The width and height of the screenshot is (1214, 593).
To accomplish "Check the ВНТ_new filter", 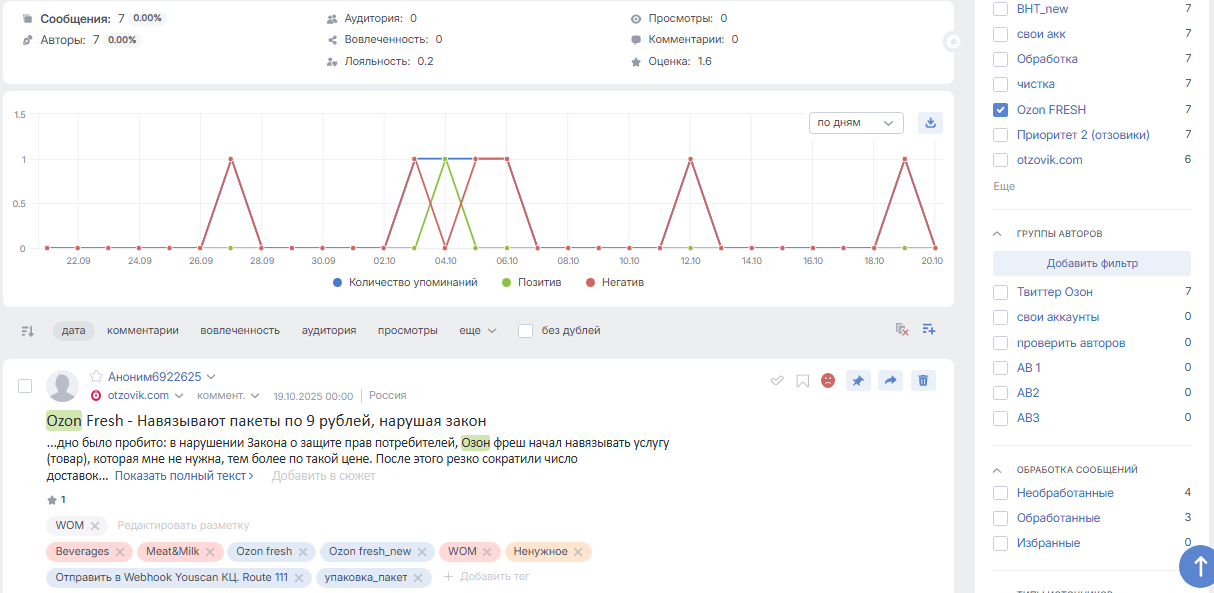I will click(1000, 8).
